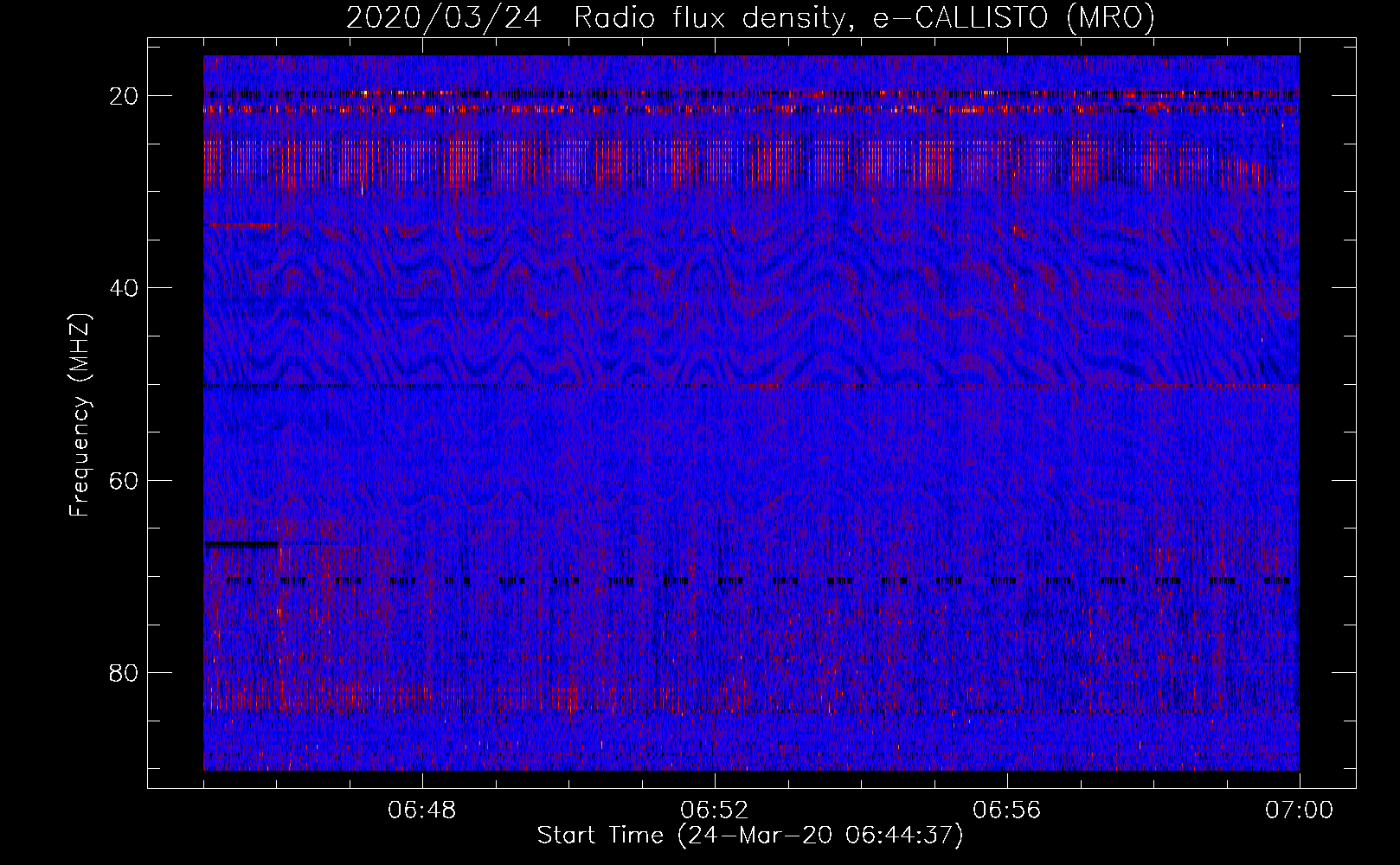Click the plot title 'Radio flux density, e-CALLISTO (MRO)'

864,18
